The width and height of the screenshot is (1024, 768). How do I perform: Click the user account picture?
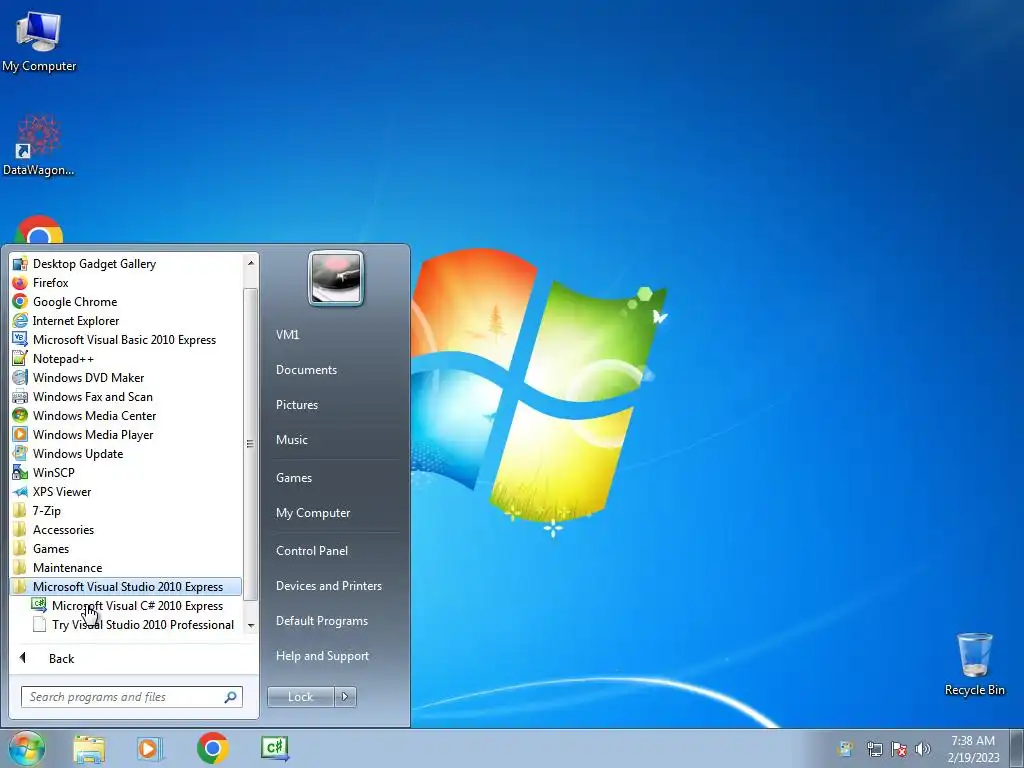pos(336,278)
